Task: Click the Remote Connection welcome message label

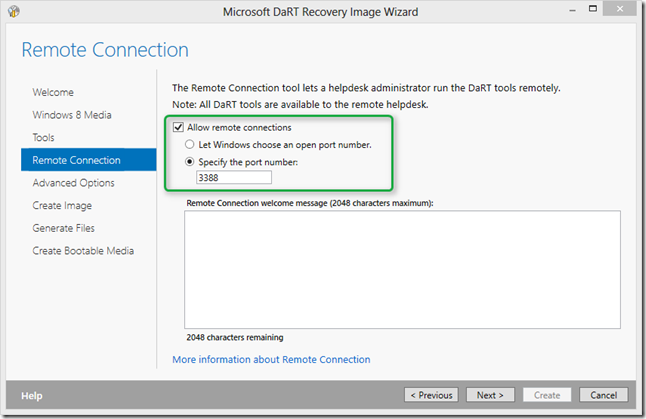Action: click(x=310, y=203)
